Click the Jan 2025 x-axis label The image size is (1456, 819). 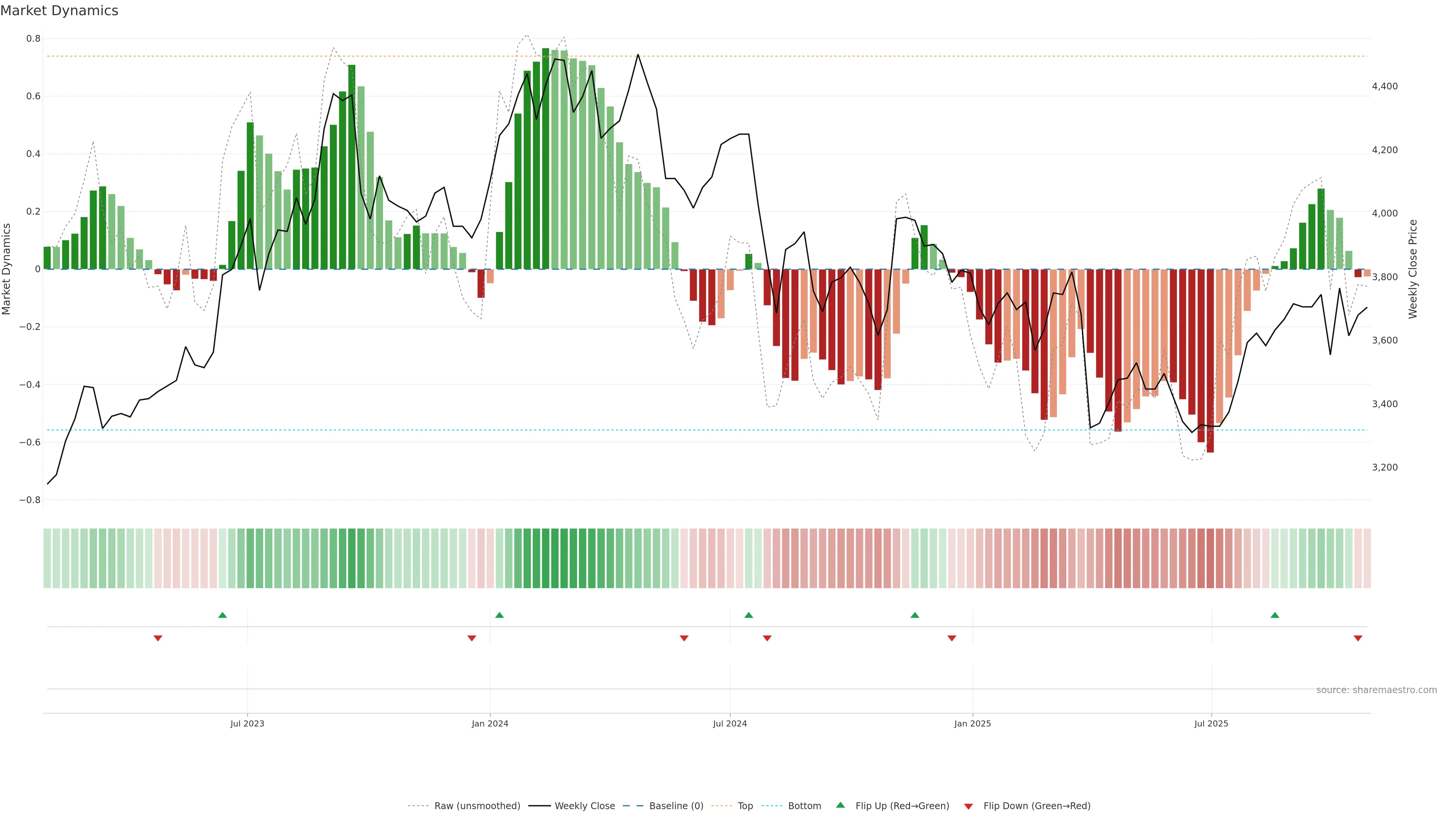click(x=972, y=723)
